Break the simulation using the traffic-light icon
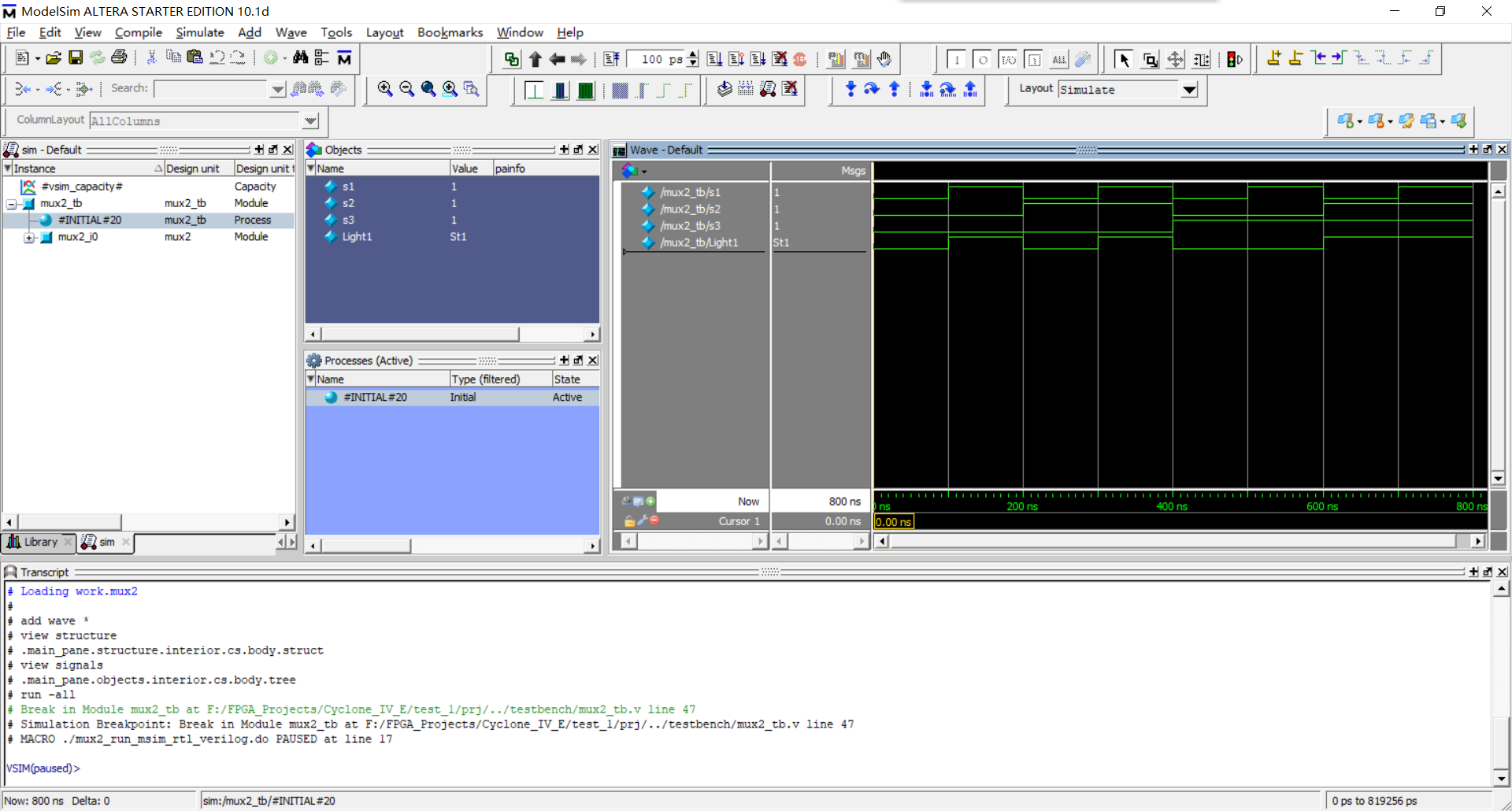1512x811 pixels. (1232, 58)
